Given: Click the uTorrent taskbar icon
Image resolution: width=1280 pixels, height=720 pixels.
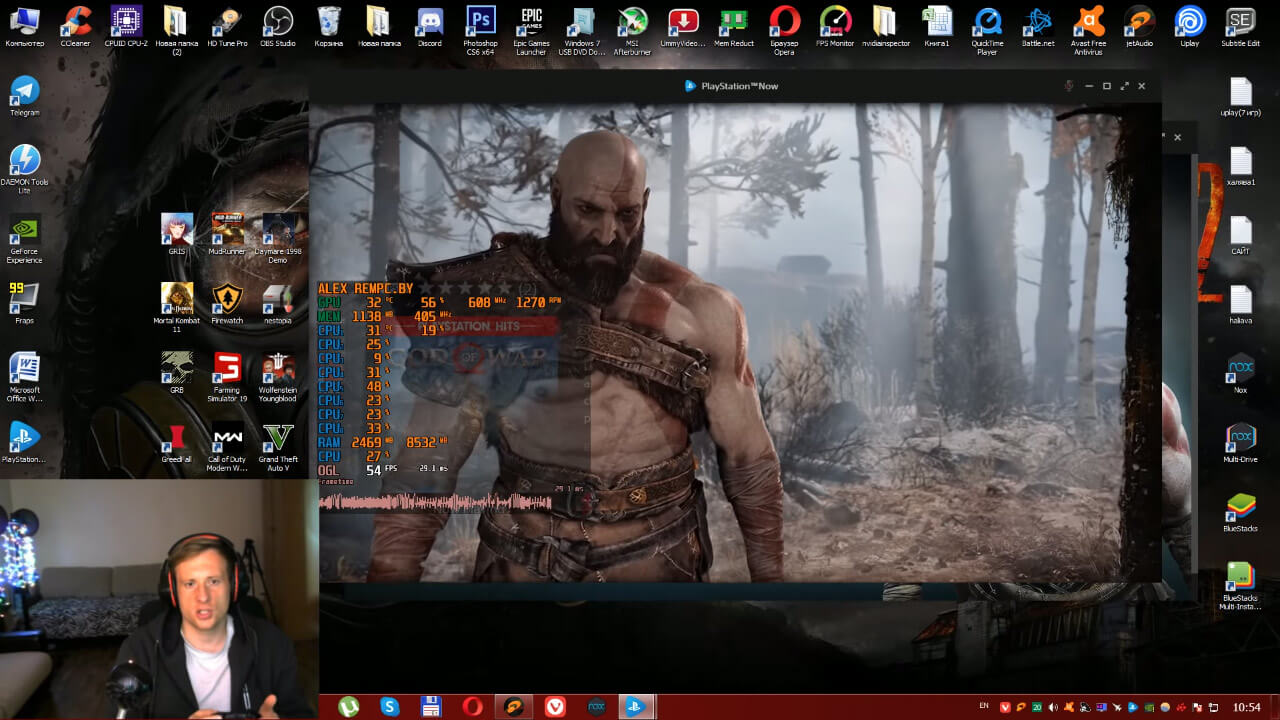Looking at the screenshot, I should [348, 707].
